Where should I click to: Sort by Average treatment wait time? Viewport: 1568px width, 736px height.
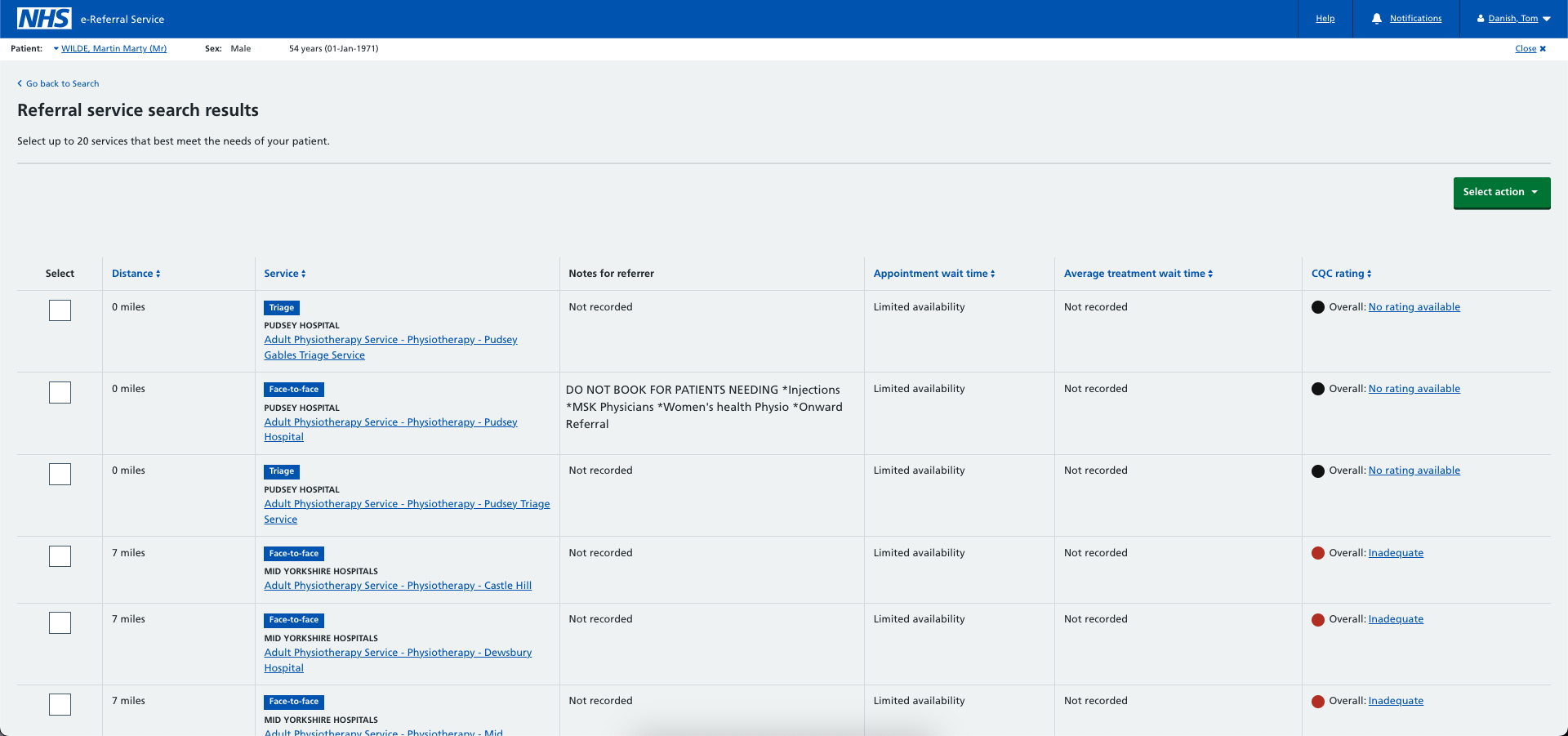1138,274
